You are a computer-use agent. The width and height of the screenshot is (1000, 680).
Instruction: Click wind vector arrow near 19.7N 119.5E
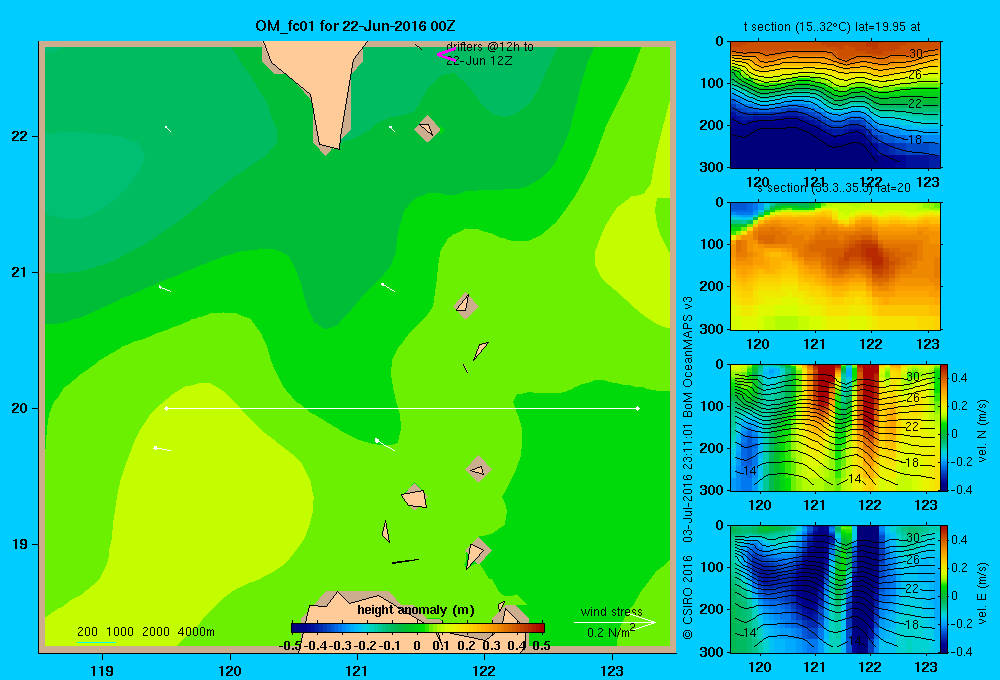click(162, 449)
